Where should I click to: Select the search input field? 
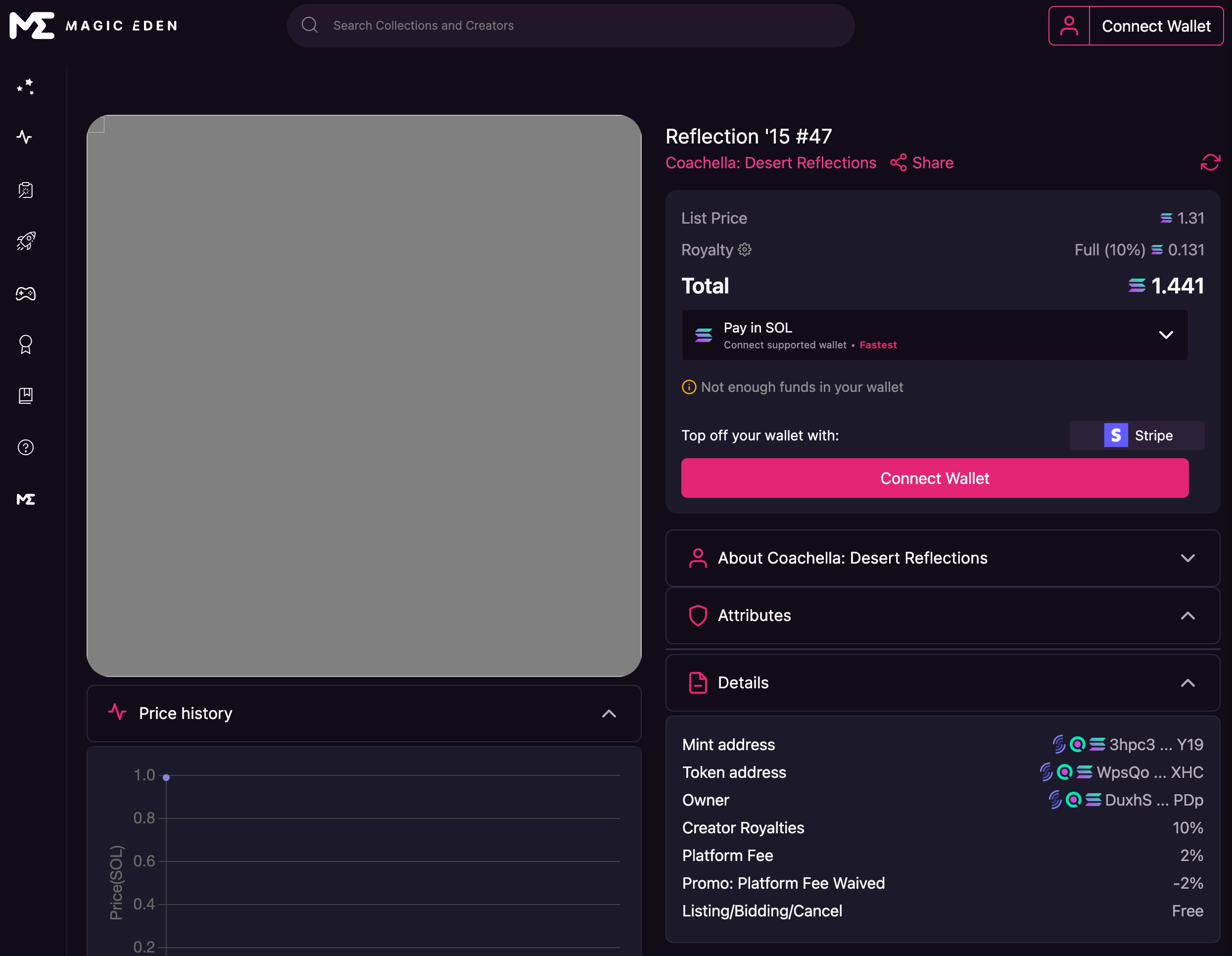[x=570, y=25]
